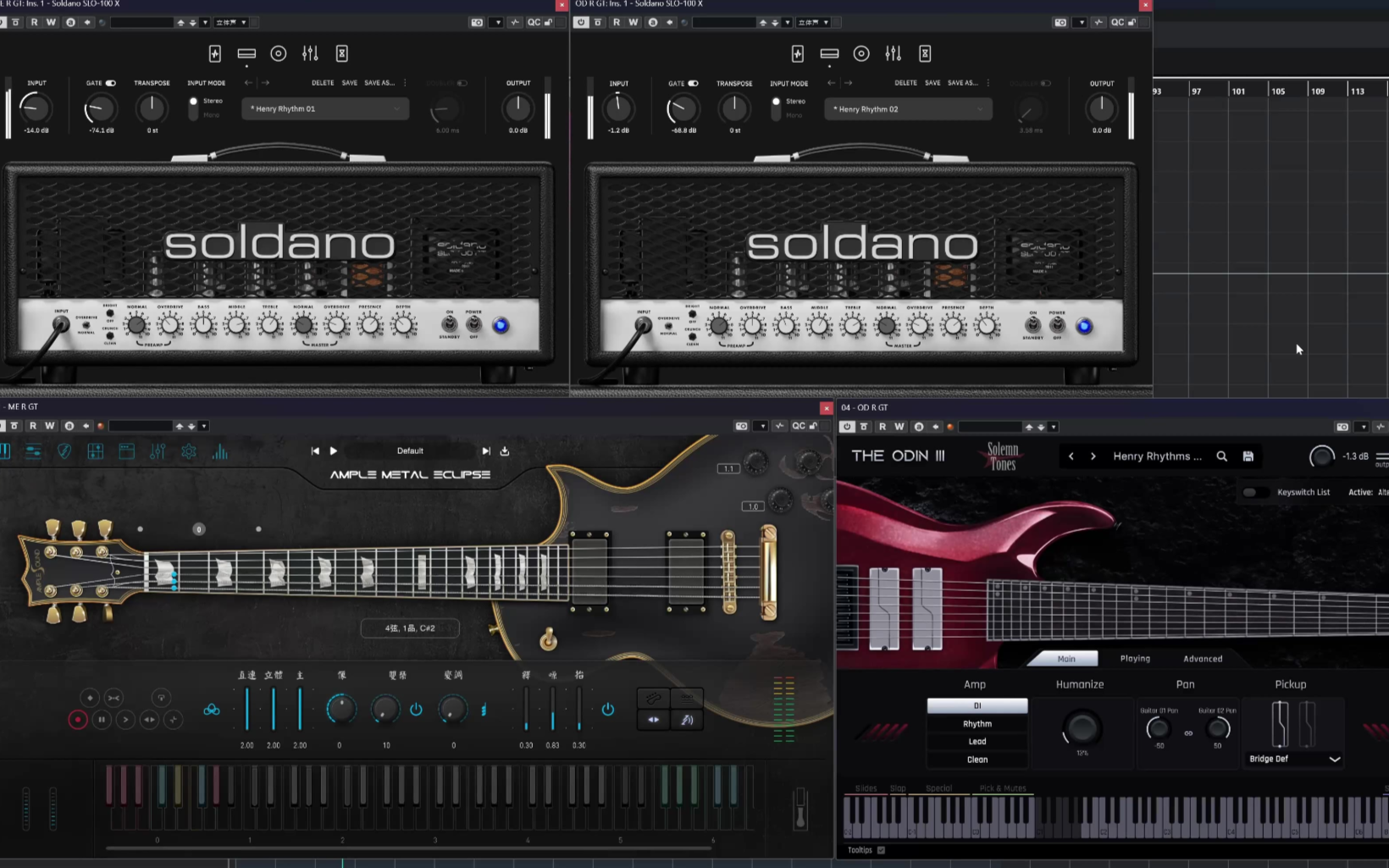Toggle GATE switch in left Soldano
Screen dimensions: 1389x868
[x=110, y=83]
